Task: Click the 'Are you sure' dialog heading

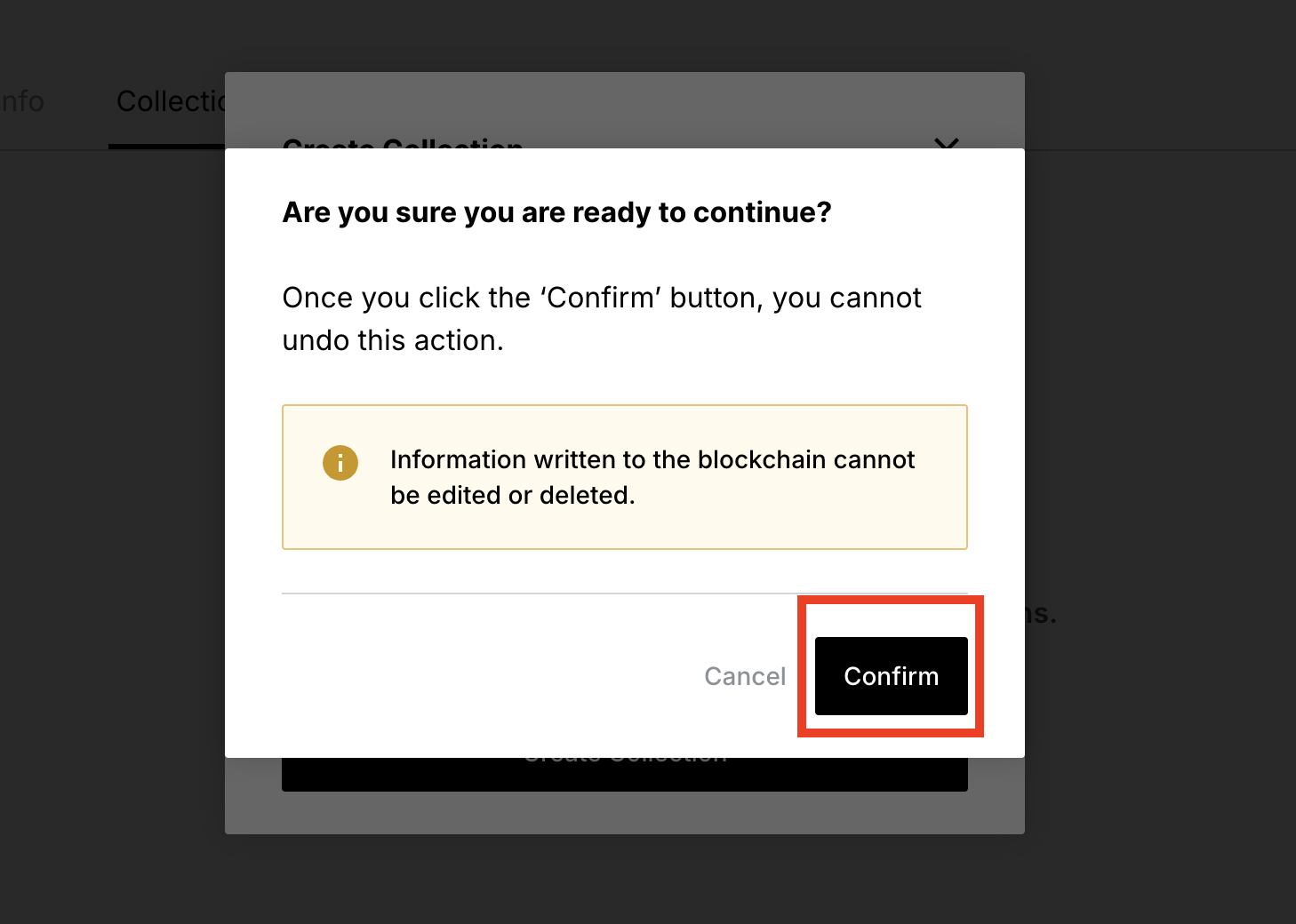Action: 556,212
